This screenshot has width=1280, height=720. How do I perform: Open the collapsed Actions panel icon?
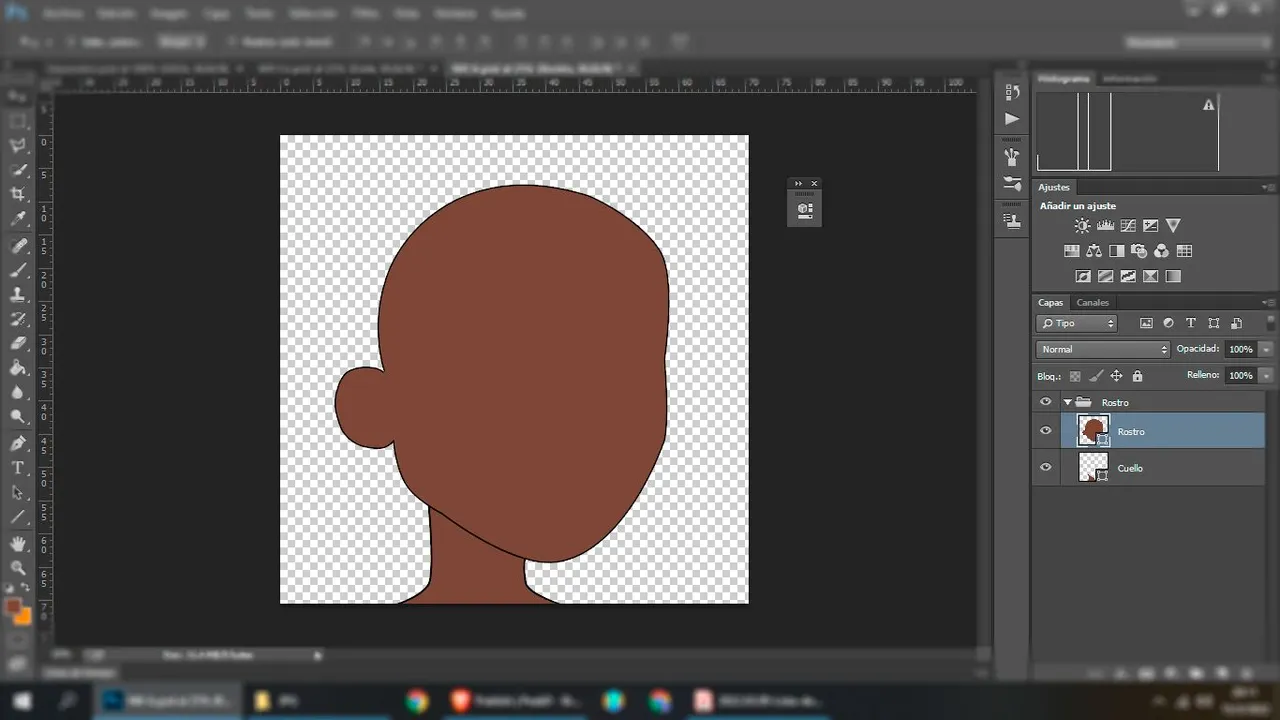[x=1012, y=118]
